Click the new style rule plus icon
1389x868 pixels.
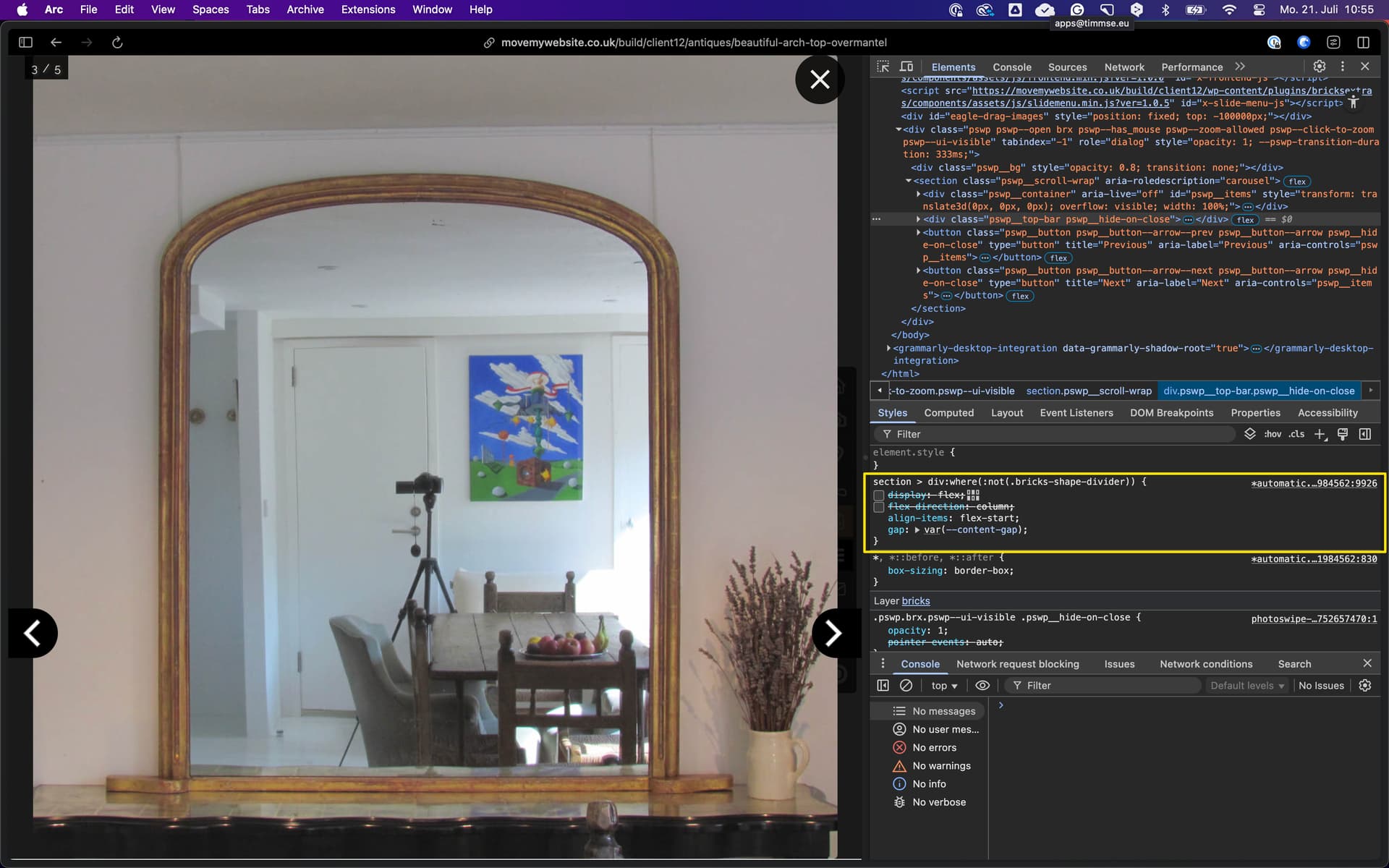click(1320, 434)
